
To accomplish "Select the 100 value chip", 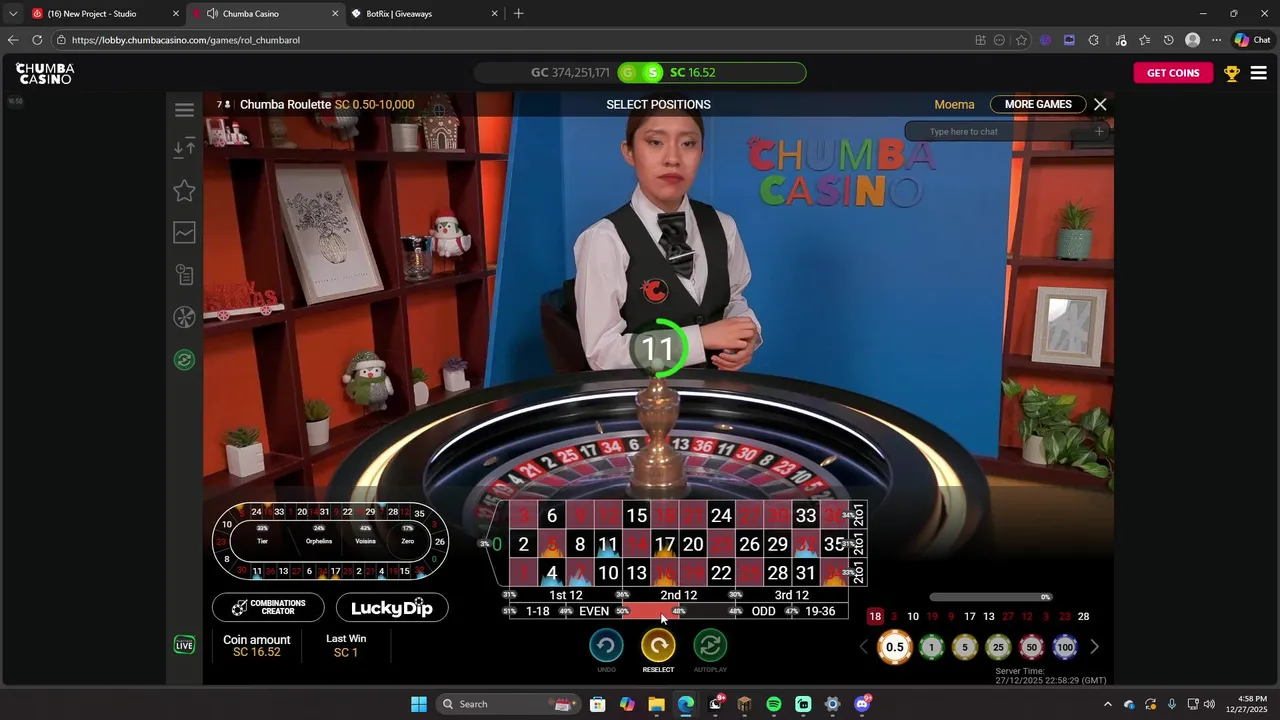I will click(x=1065, y=647).
